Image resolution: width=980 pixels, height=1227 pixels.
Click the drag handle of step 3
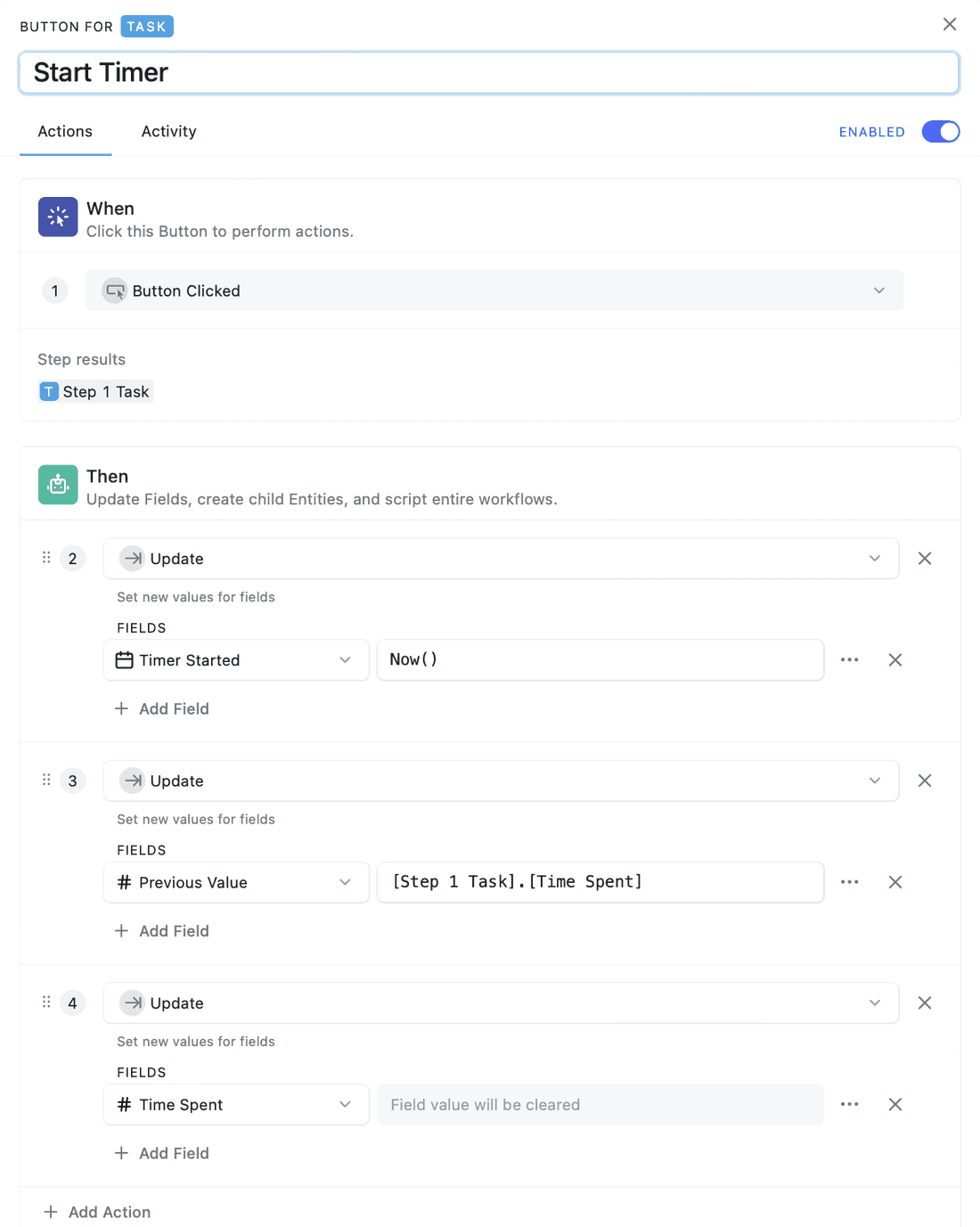[x=46, y=781]
